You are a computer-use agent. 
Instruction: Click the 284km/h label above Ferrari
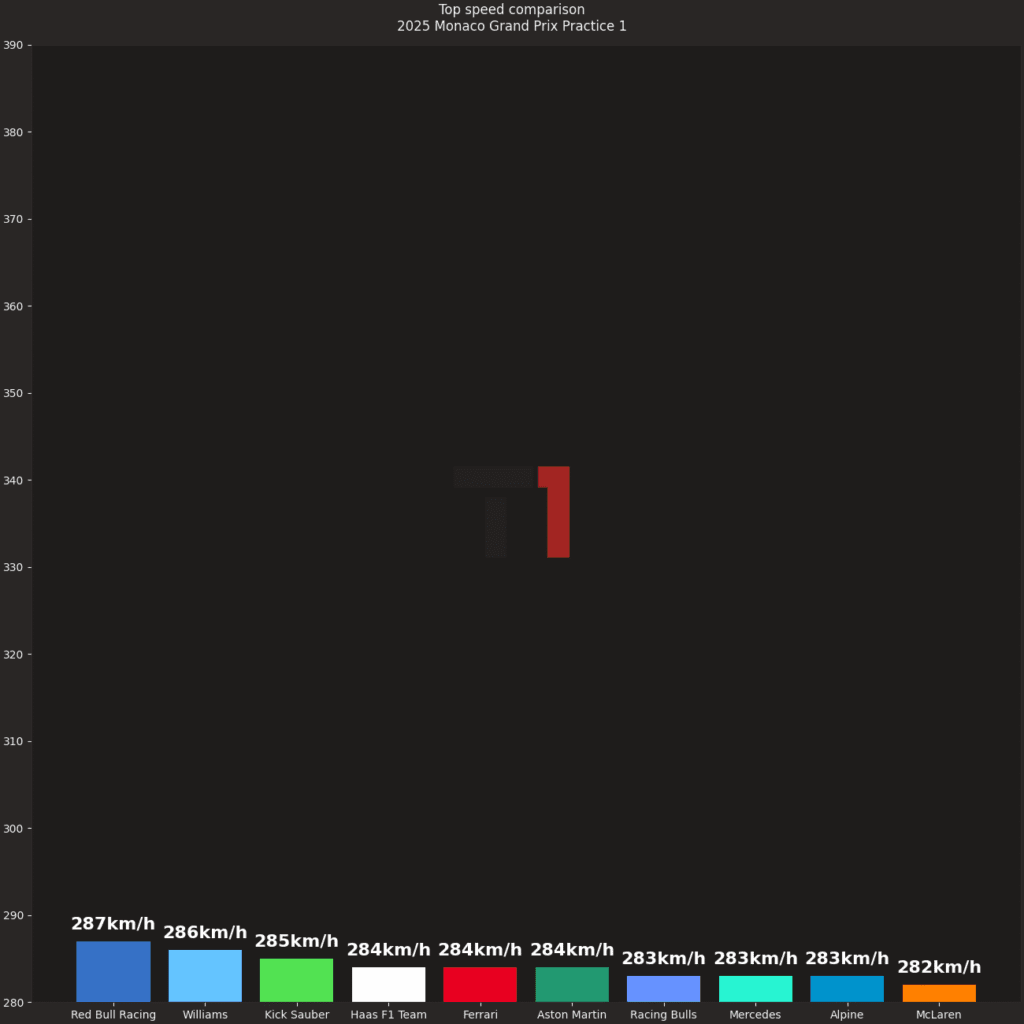coord(480,950)
